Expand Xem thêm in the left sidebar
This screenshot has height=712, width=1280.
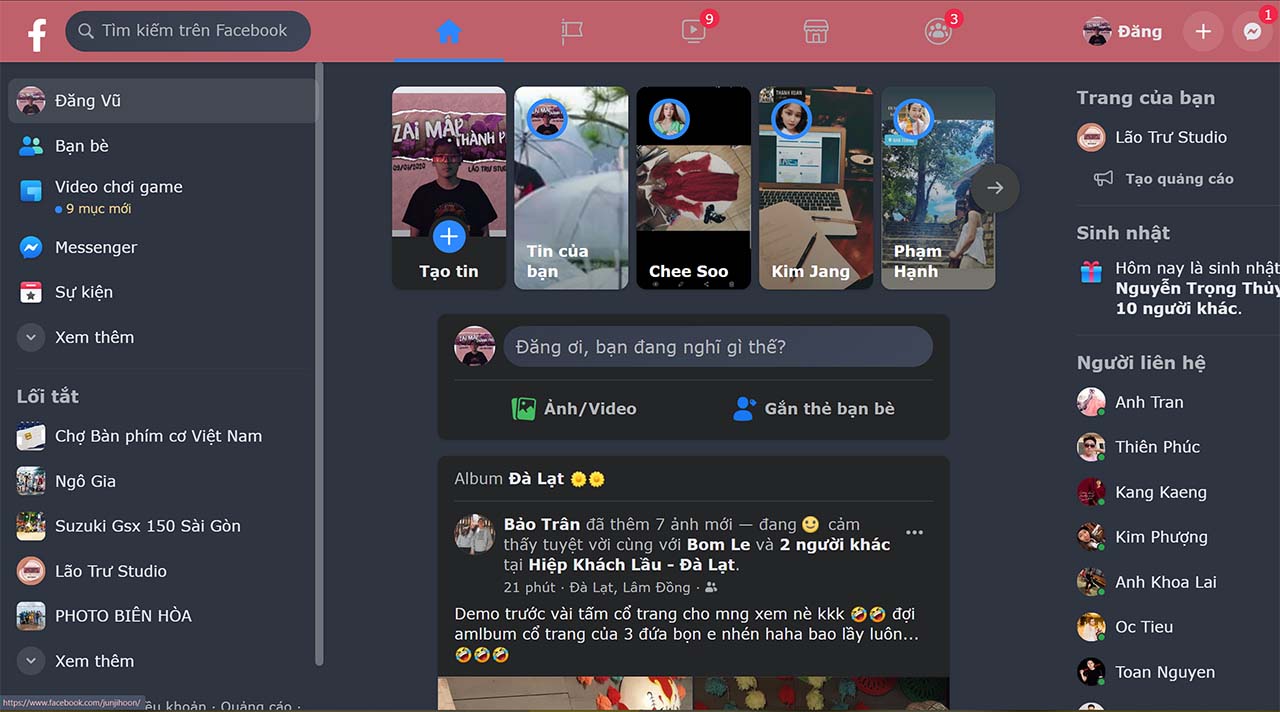(96, 337)
